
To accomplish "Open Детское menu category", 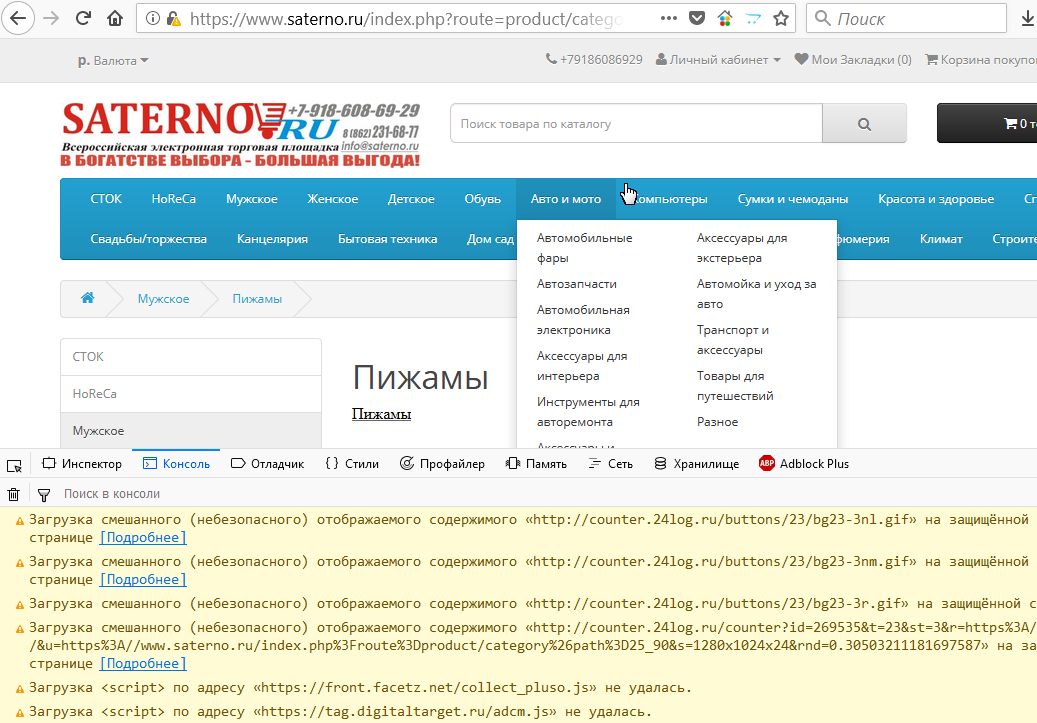I will pos(411,199).
